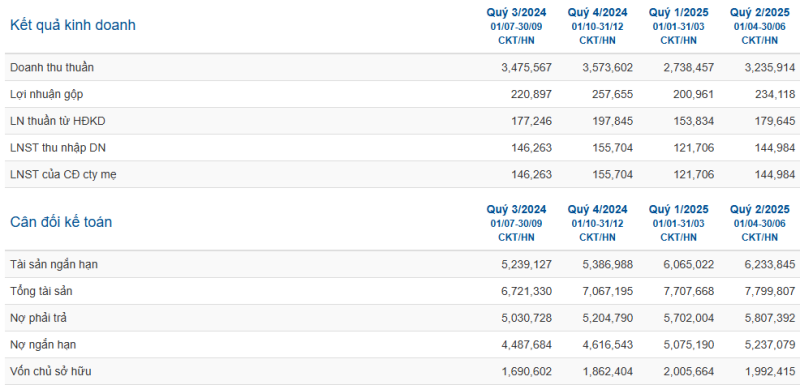Viewport: 800px width, 385px height.
Task: Select Quý 1/2025 header in Cân đối kế toán
Action: (679, 210)
